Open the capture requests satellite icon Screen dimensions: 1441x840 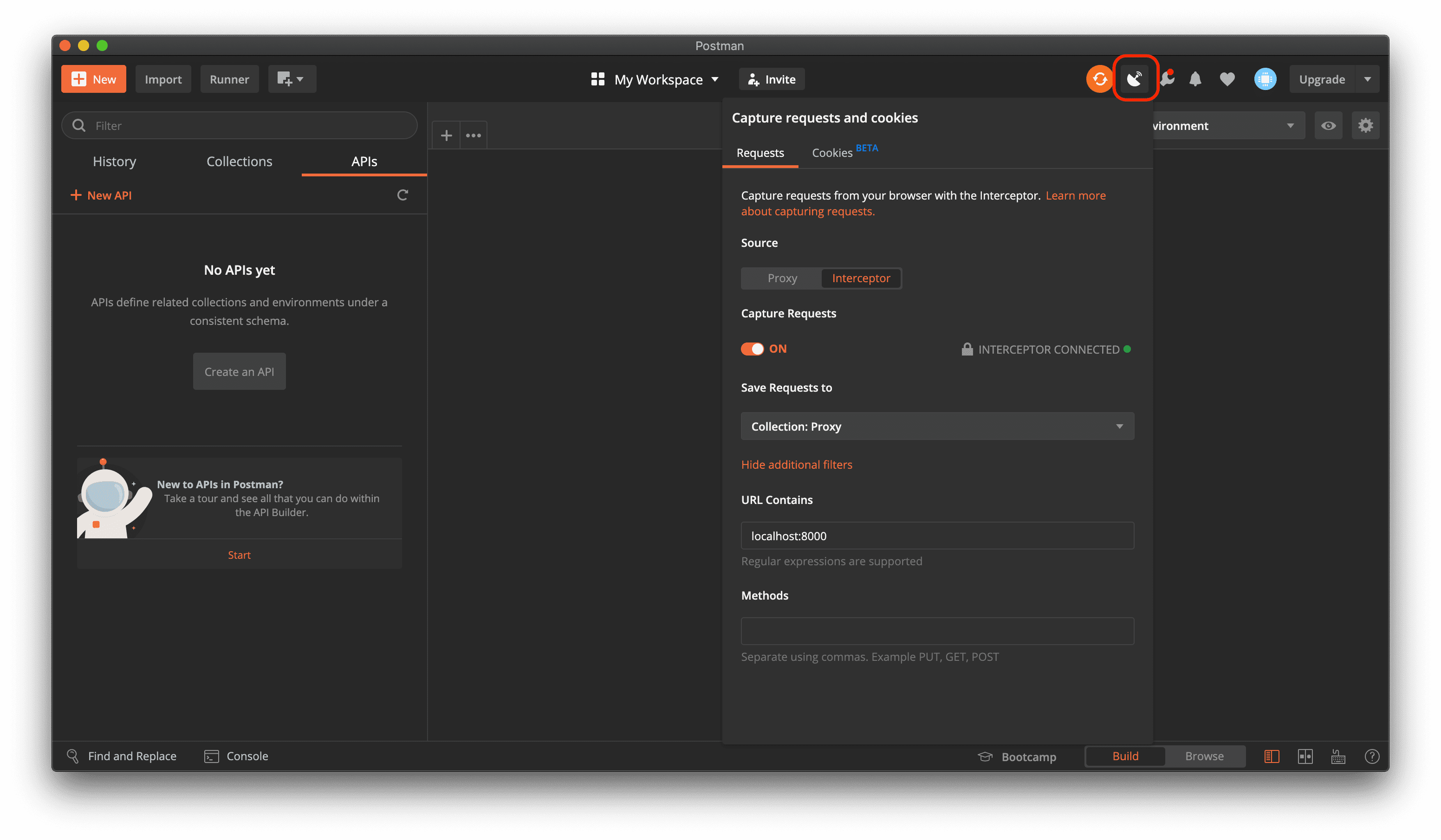click(1135, 79)
